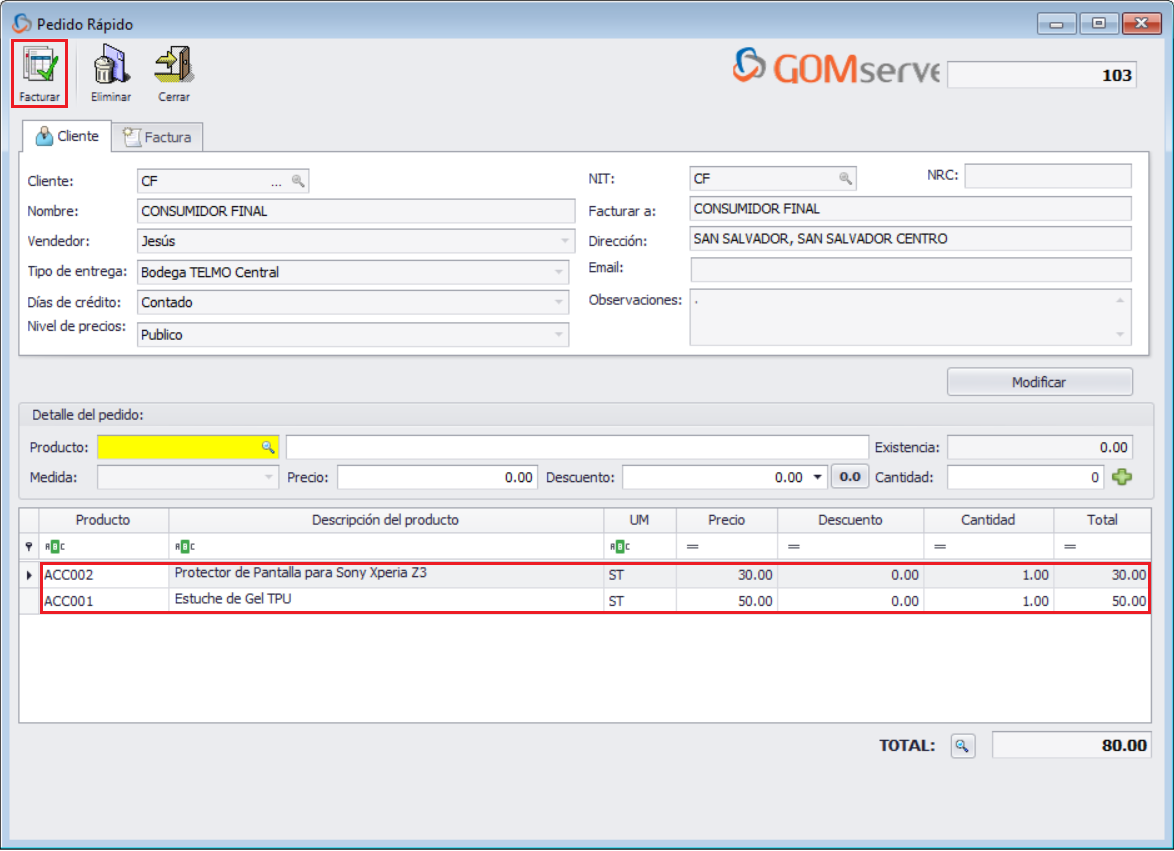Open the Vendedor dropdown
Image resolution: width=1174 pixels, height=851 pixels.
click(x=560, y=241)
